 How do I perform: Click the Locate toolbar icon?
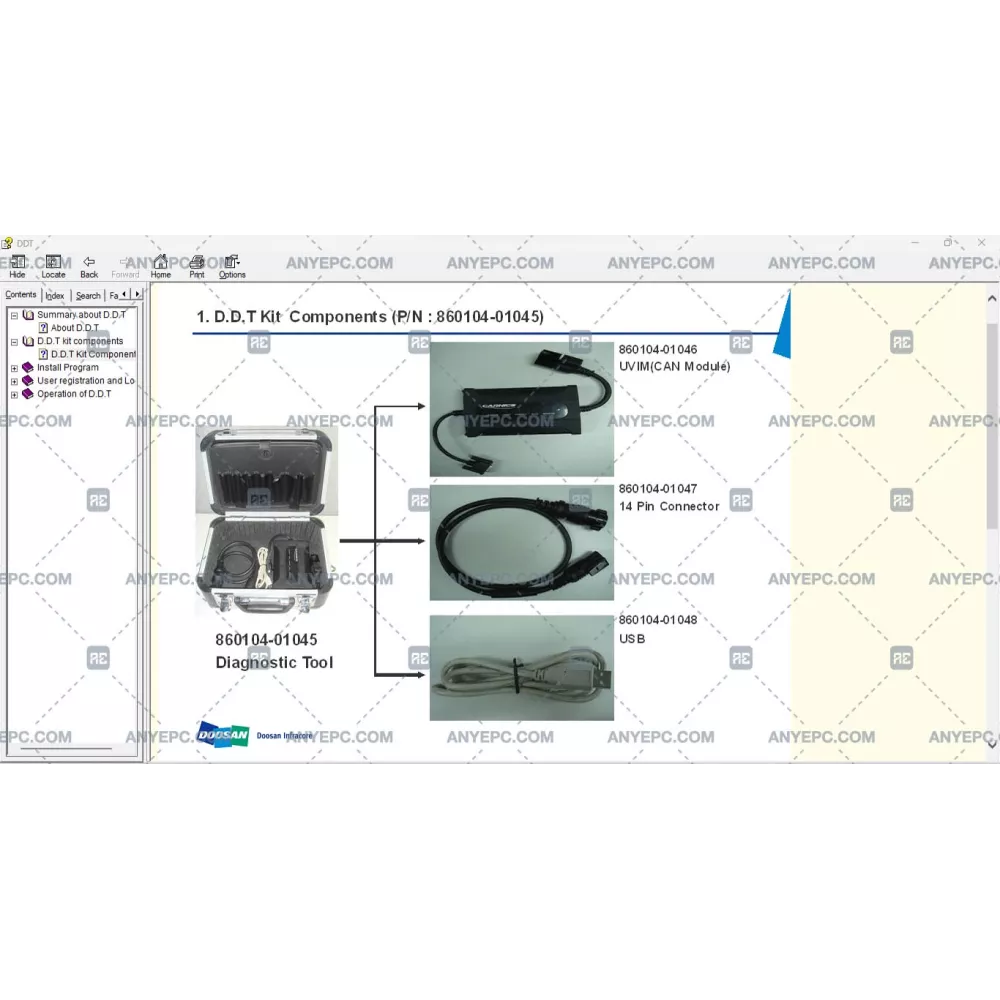click(x=53, y=266)
